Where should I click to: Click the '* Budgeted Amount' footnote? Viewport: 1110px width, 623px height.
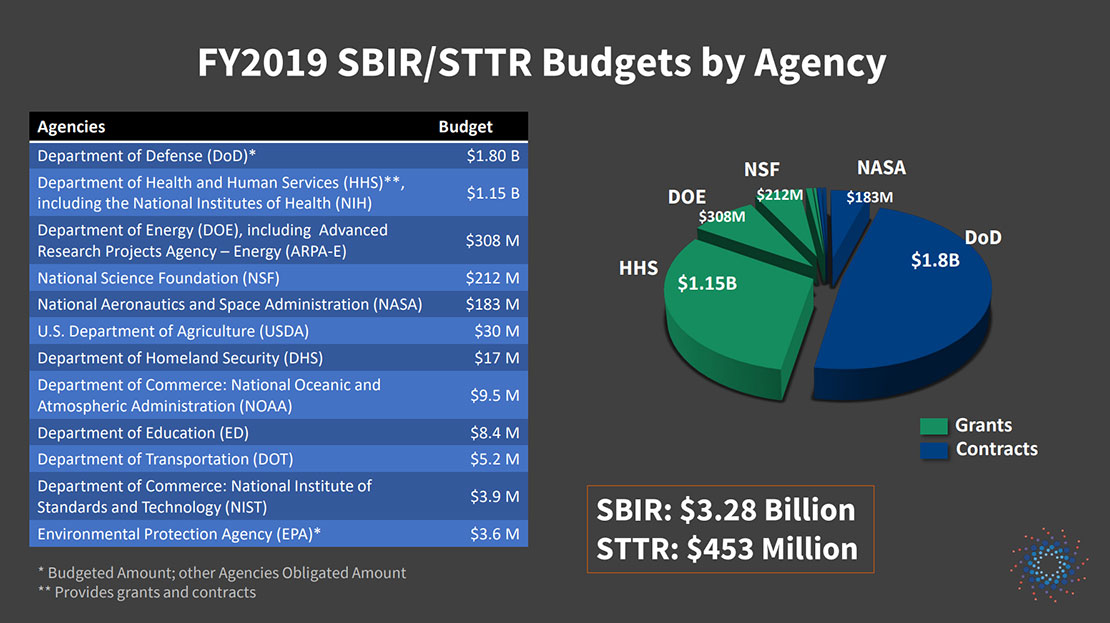(x=222, y=573)
